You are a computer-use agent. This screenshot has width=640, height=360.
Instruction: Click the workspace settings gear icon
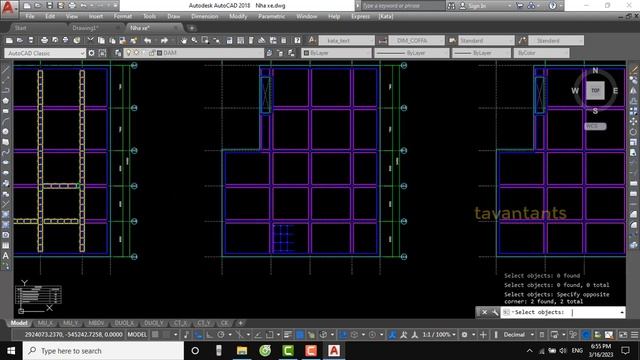point(91,53)
